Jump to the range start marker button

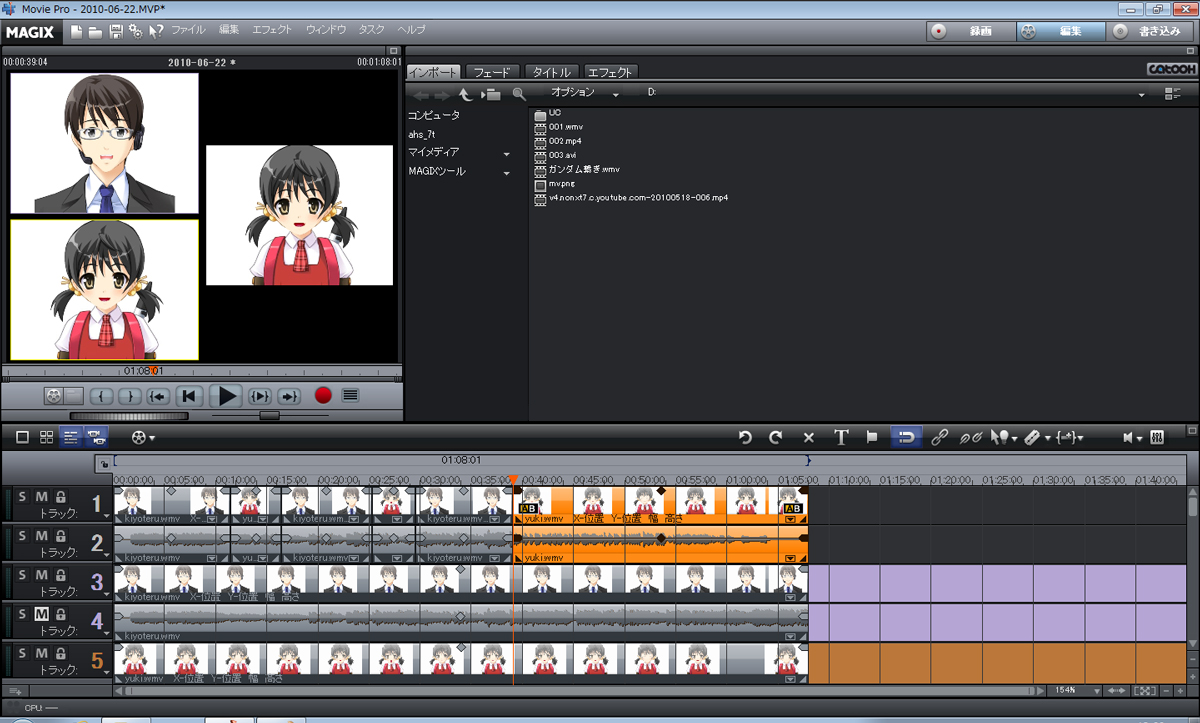(x=158, y=396)
